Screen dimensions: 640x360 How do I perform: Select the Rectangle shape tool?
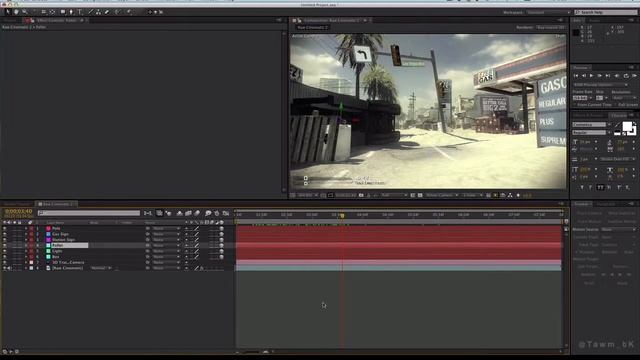coord(63,12)
